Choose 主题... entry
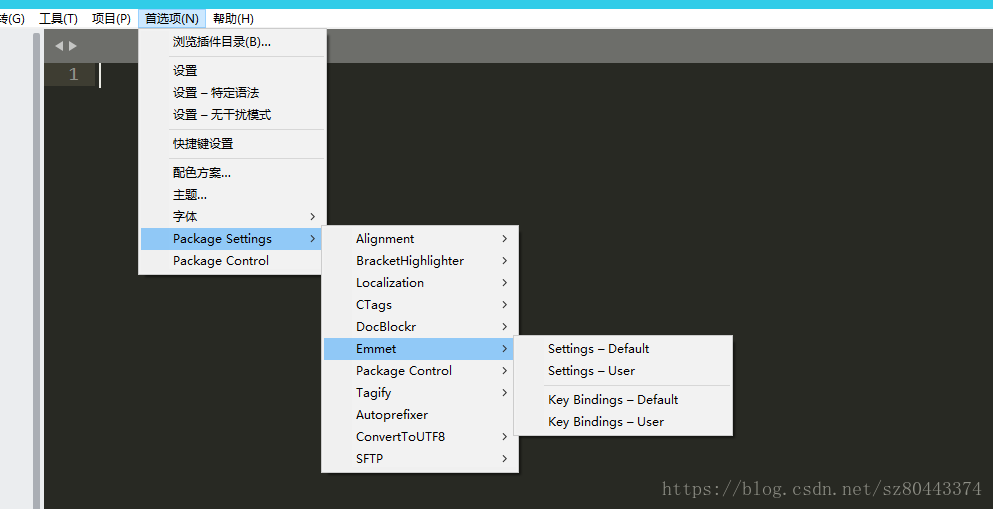This screenshot has height=509, width=993. 232,195
